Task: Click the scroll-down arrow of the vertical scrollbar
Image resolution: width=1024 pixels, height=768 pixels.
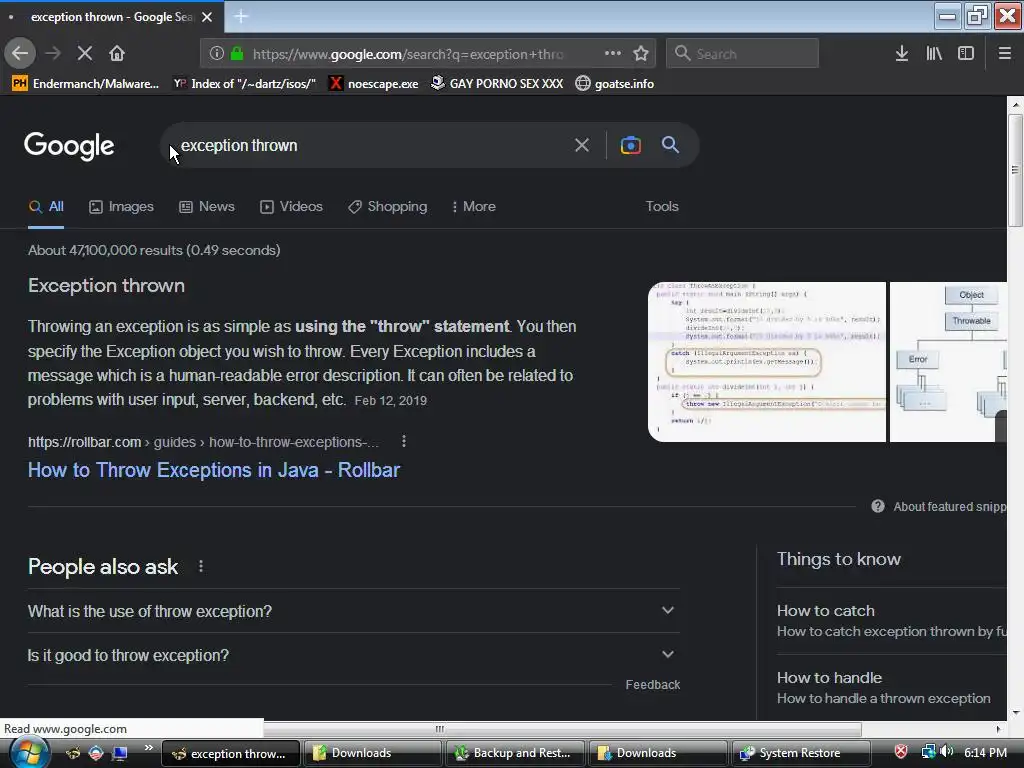Action: point(1015,712)
